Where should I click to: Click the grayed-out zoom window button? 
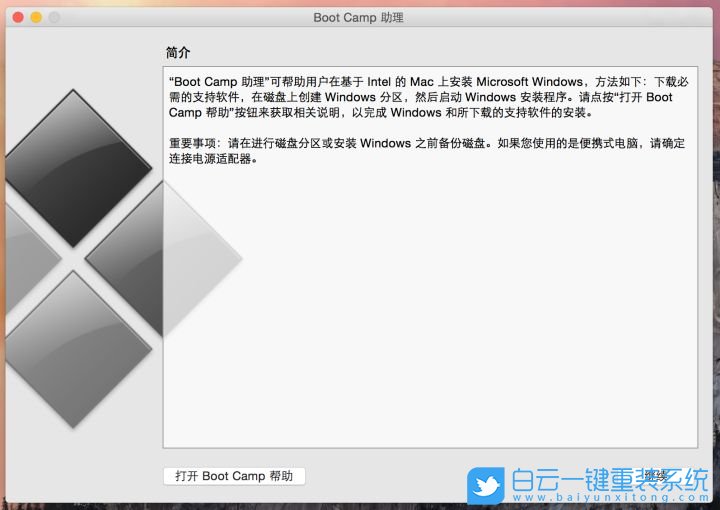pyautogui.click(x=54, y=18)
